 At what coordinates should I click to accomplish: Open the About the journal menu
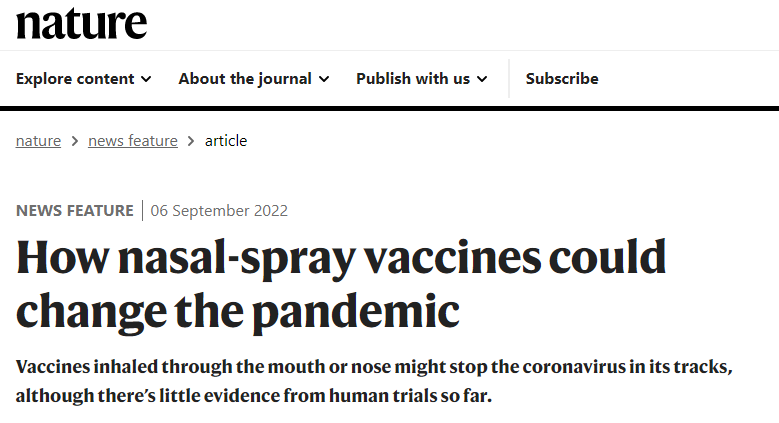pyautogui.click(x=254, y=79)
